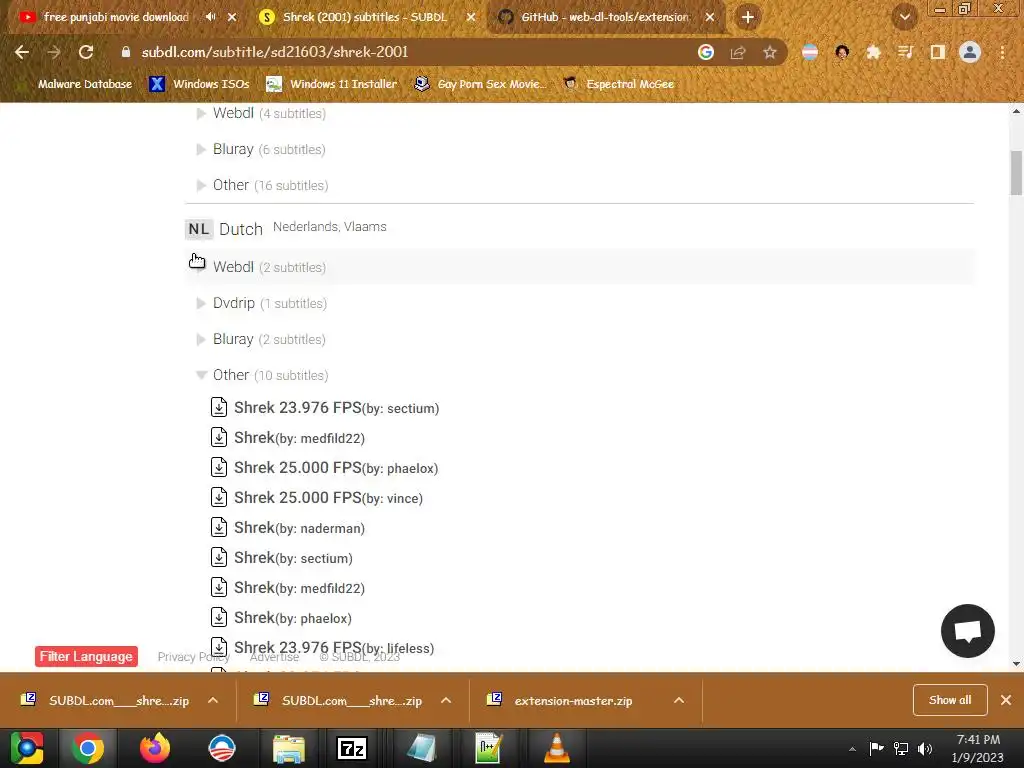Screen dimensions: 1024x768
Task: Expand the upper Webdl (4 subtitles) group
Action: tap(269, 113)
